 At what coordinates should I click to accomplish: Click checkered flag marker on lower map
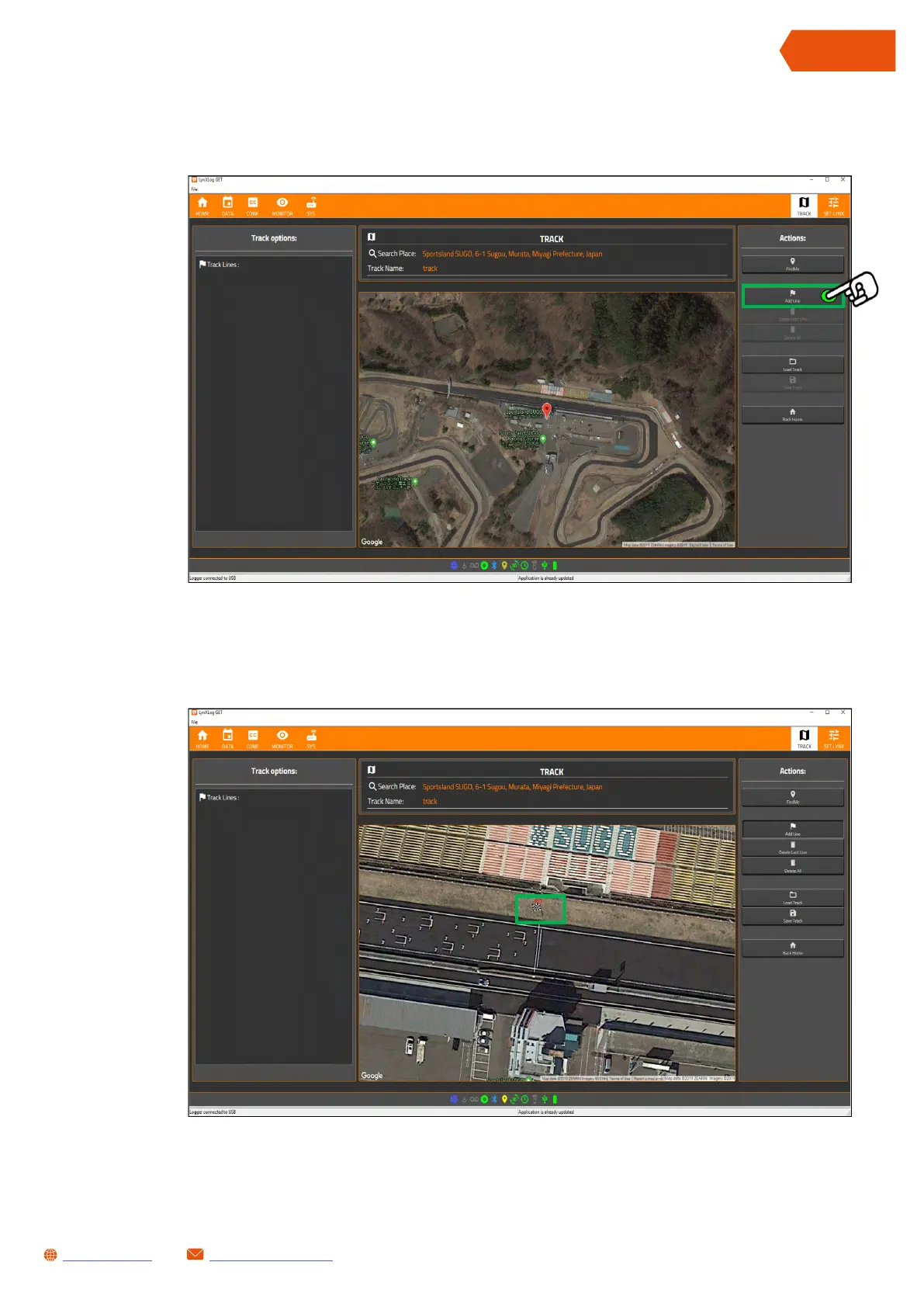pos(537,906)
